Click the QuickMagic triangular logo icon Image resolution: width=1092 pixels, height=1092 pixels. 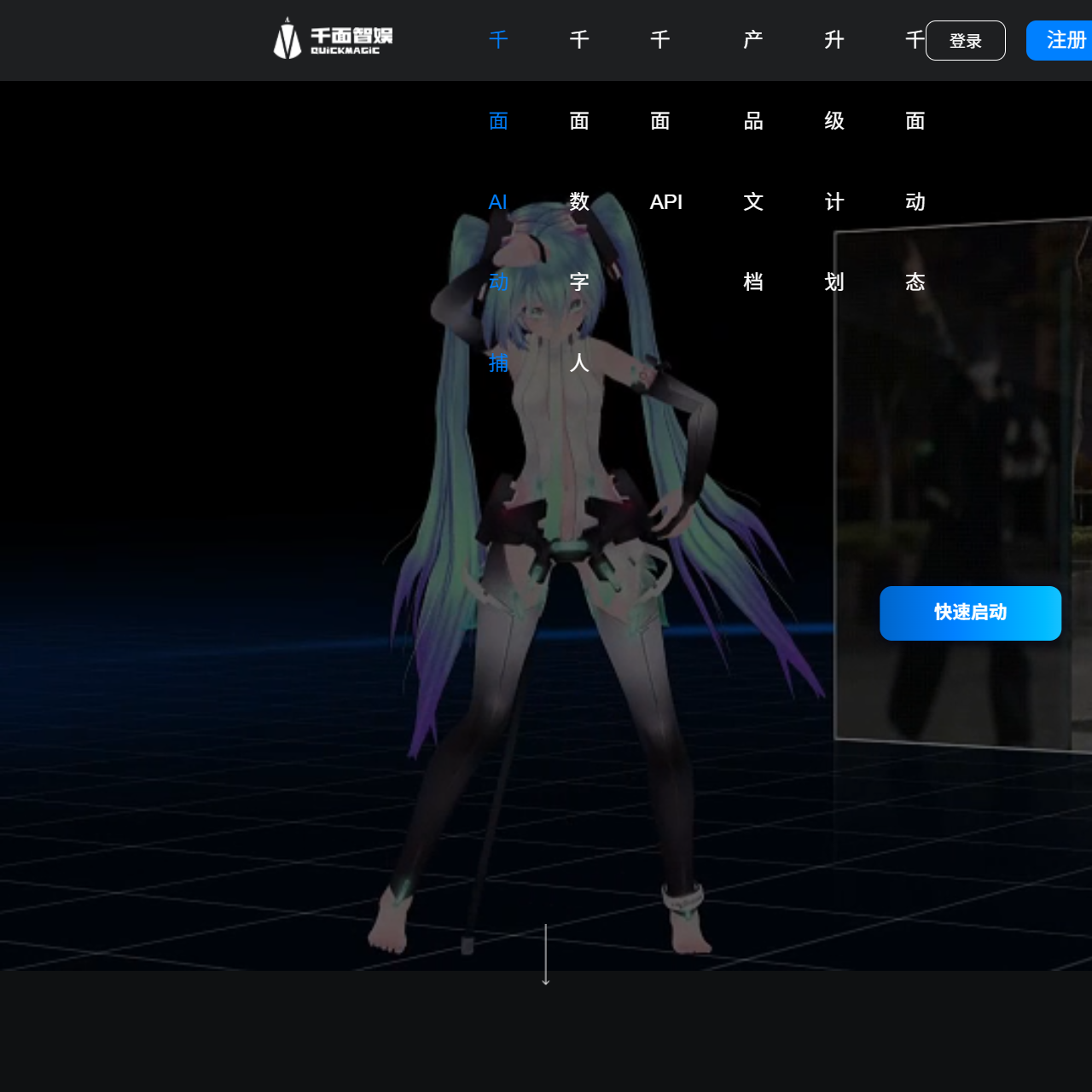(x=287, y=39)
